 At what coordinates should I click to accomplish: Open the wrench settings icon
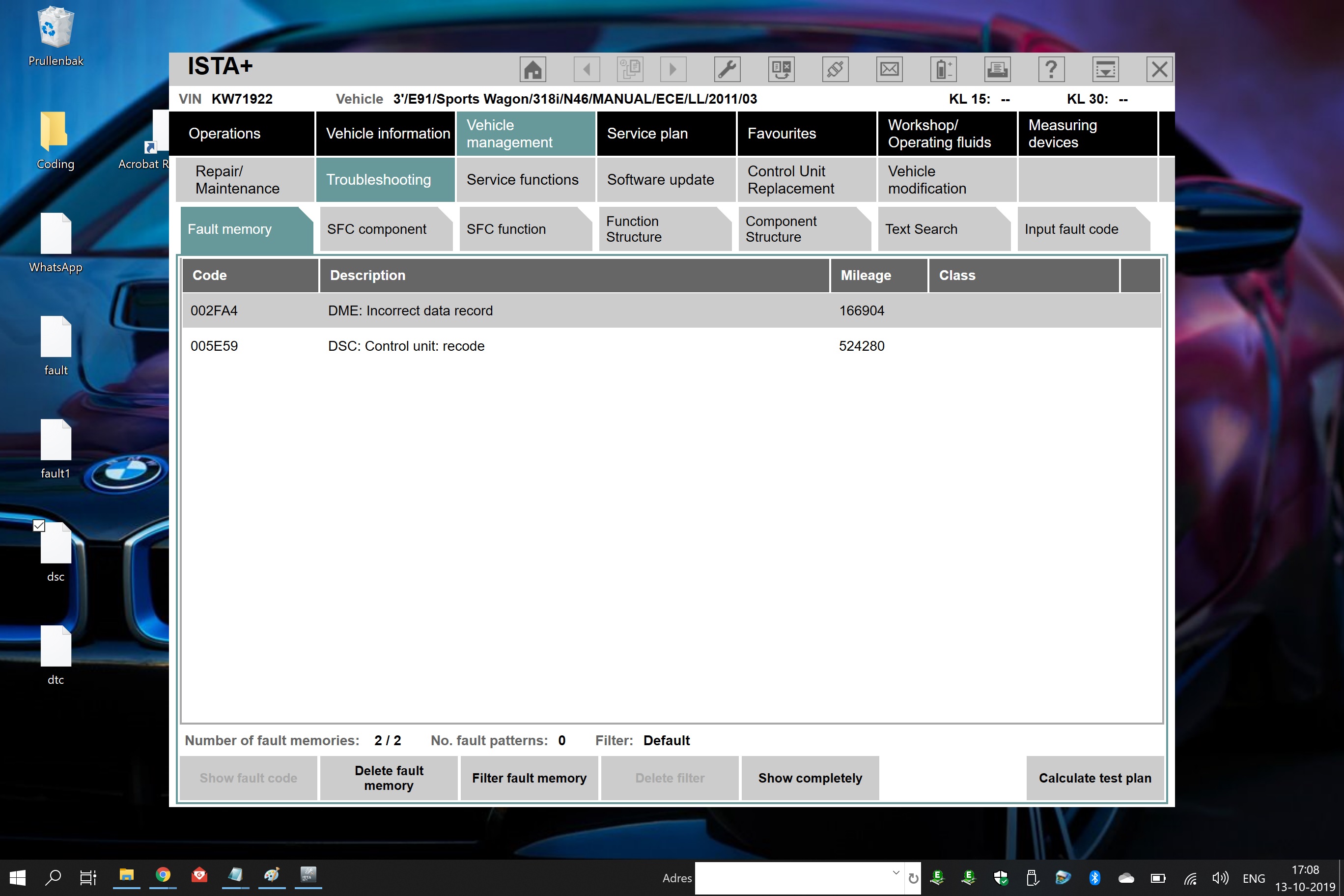point(728,70)
